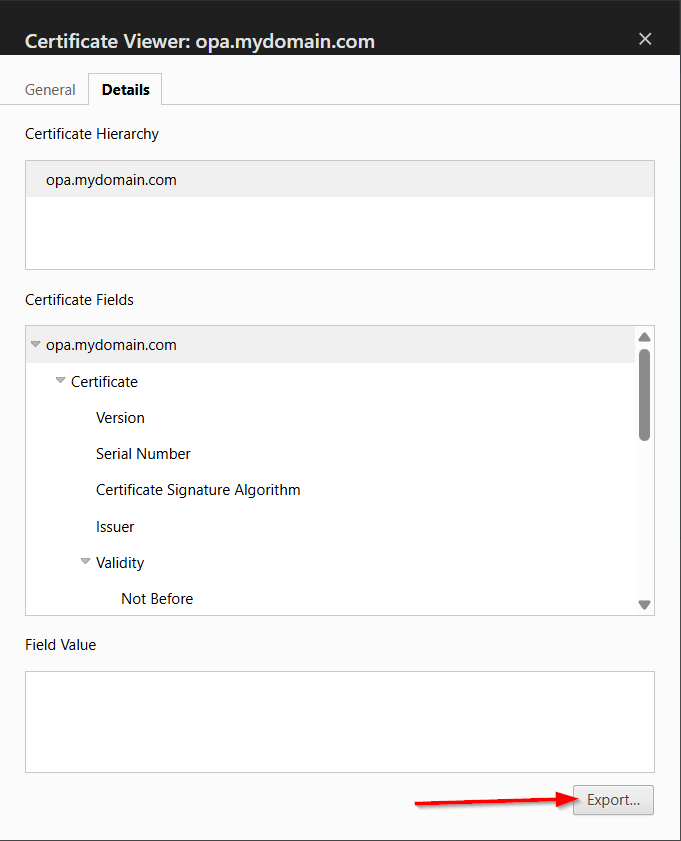The image size is (681, 841).
Task: Collapse the Validity node disclosure triangle
Action: 86,562
